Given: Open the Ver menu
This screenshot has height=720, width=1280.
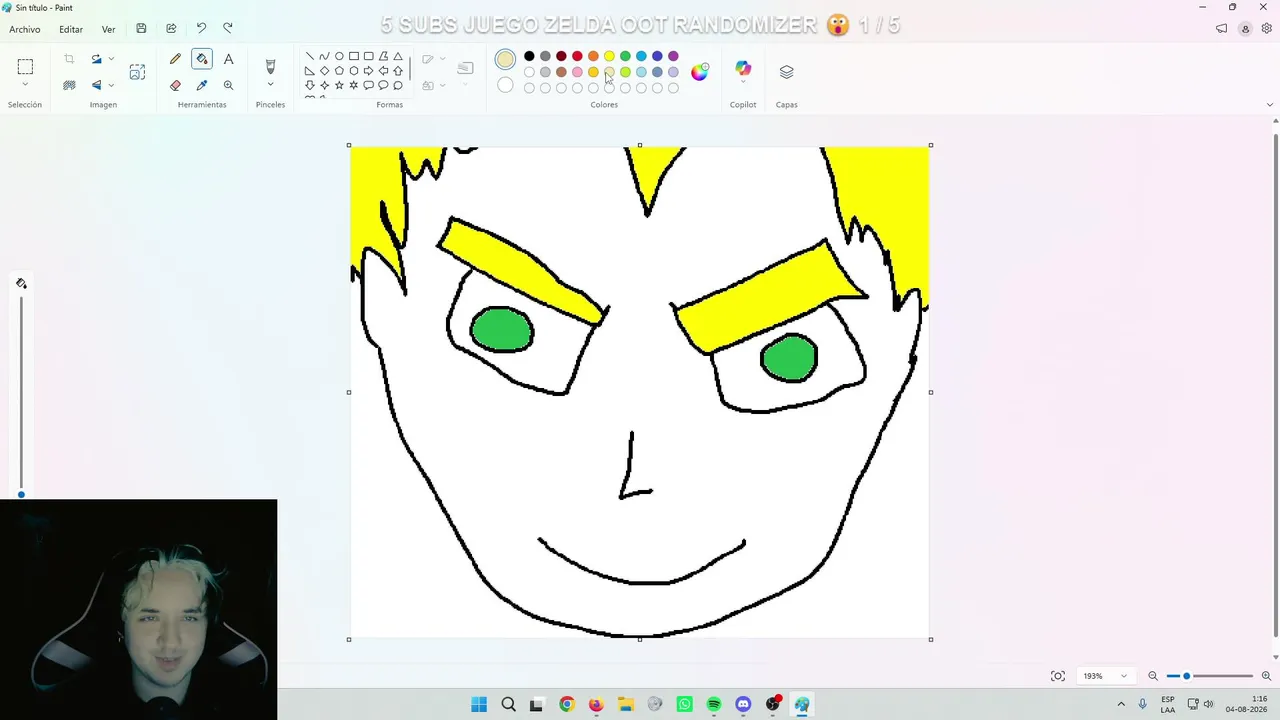Looking at the screenshot, I should [108, 29].
